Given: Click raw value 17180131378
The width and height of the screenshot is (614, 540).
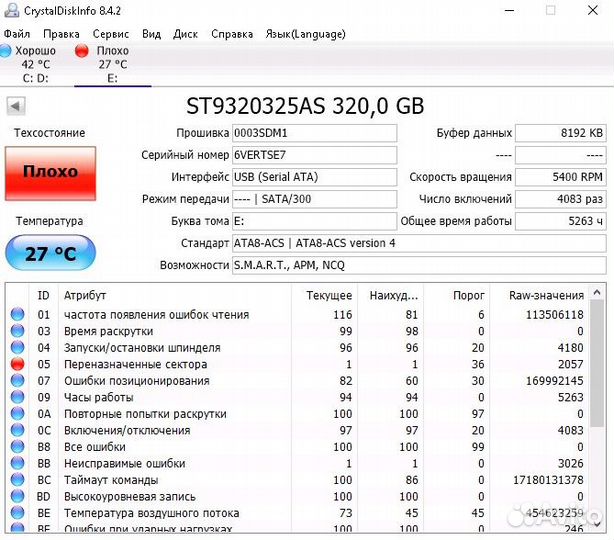Looking at the screenshot, I should (548, 480).
